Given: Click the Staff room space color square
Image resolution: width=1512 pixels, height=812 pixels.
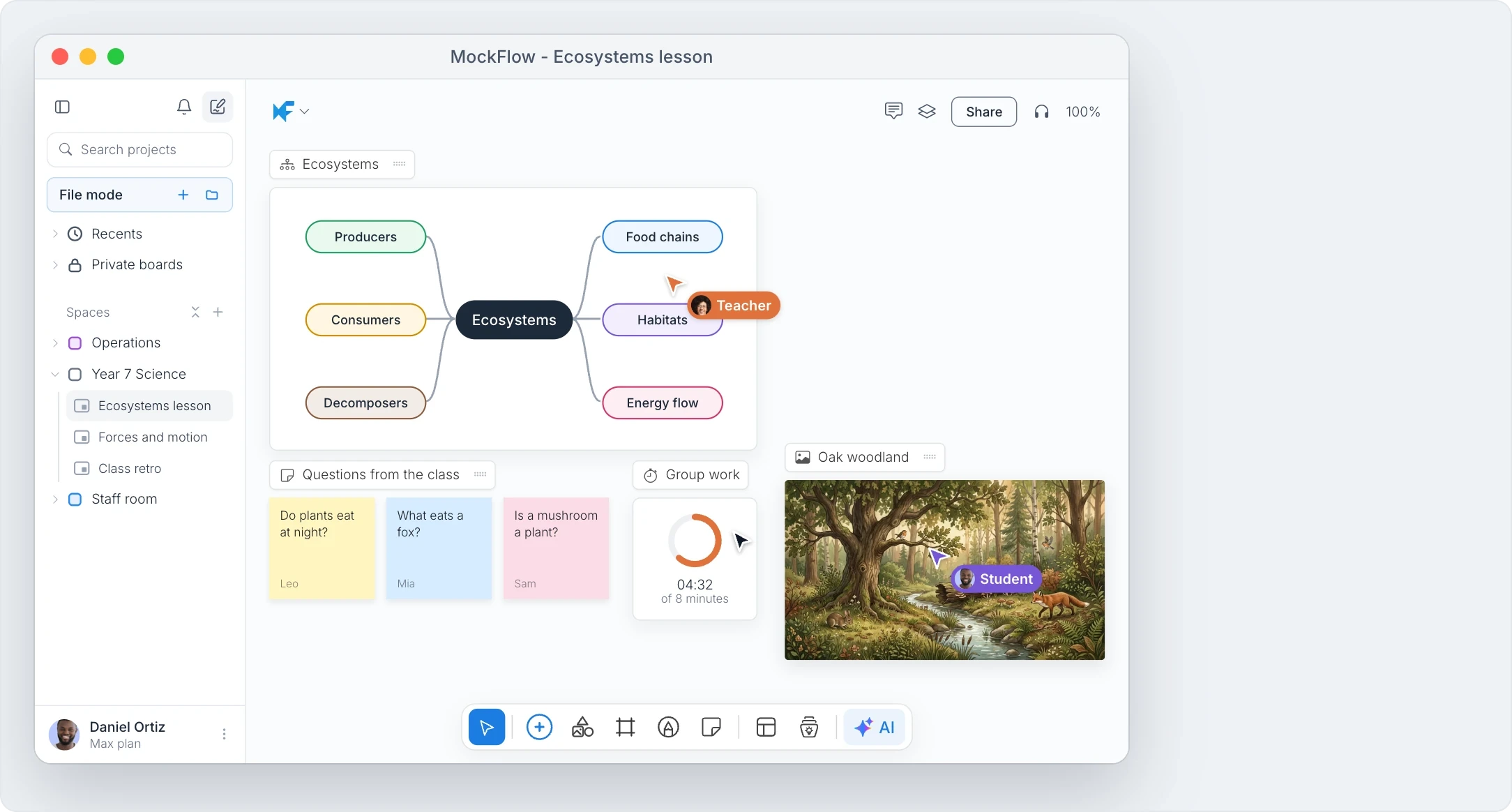Looking at the screenshot, I should (75, 499).
